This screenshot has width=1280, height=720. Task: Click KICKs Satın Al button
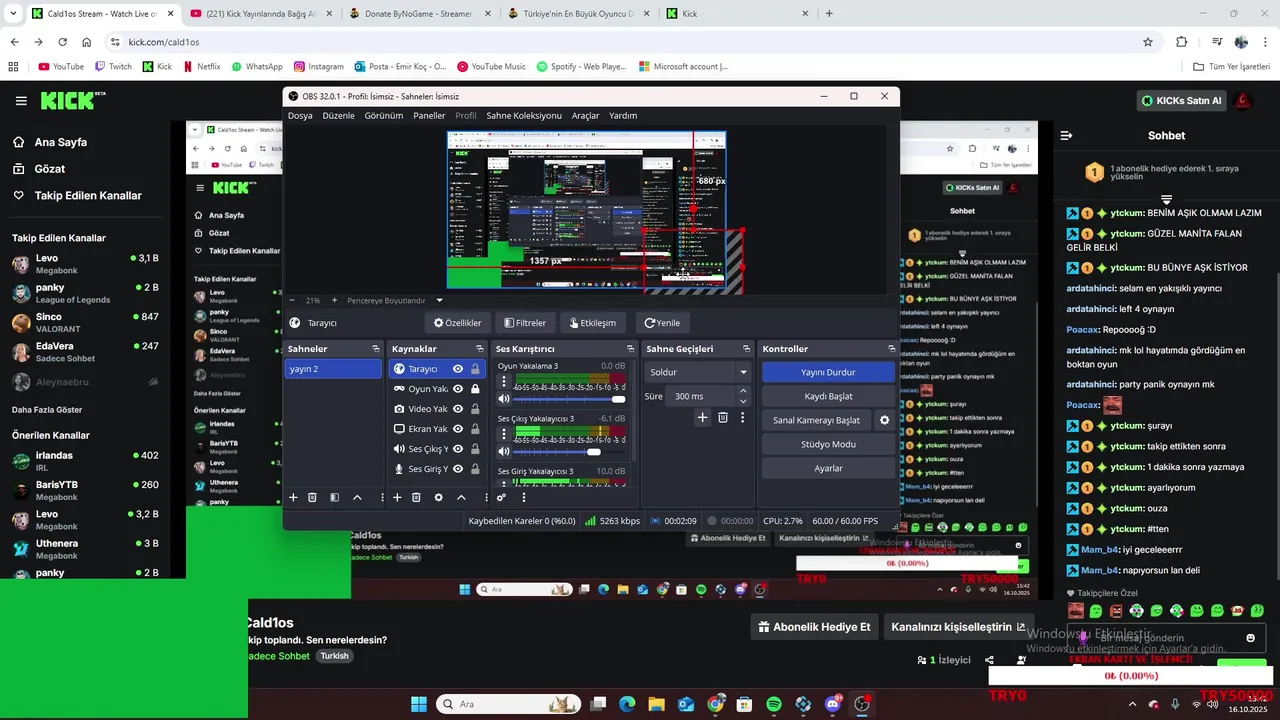coord(1181,101)
